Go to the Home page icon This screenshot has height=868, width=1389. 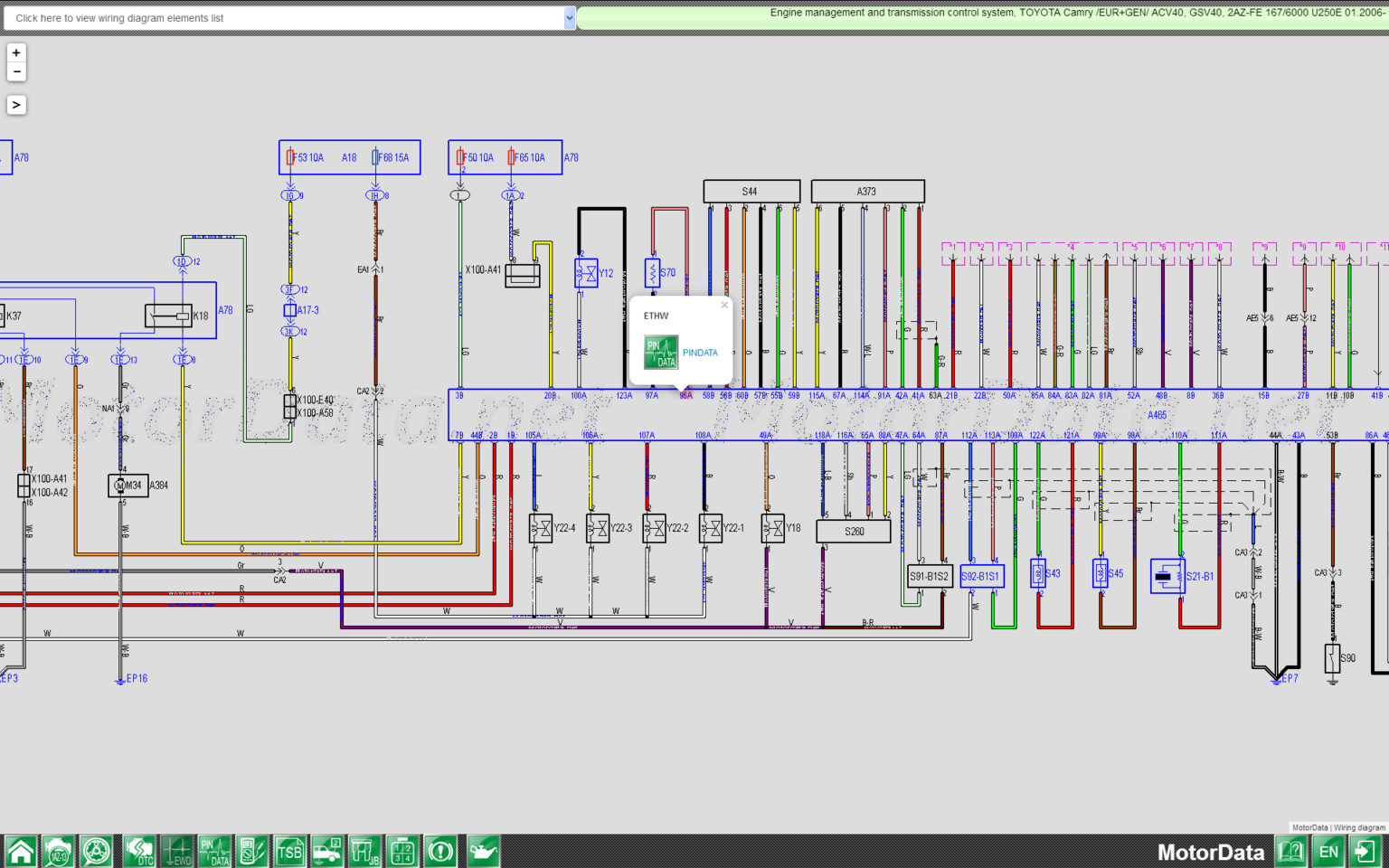(21, 852)
